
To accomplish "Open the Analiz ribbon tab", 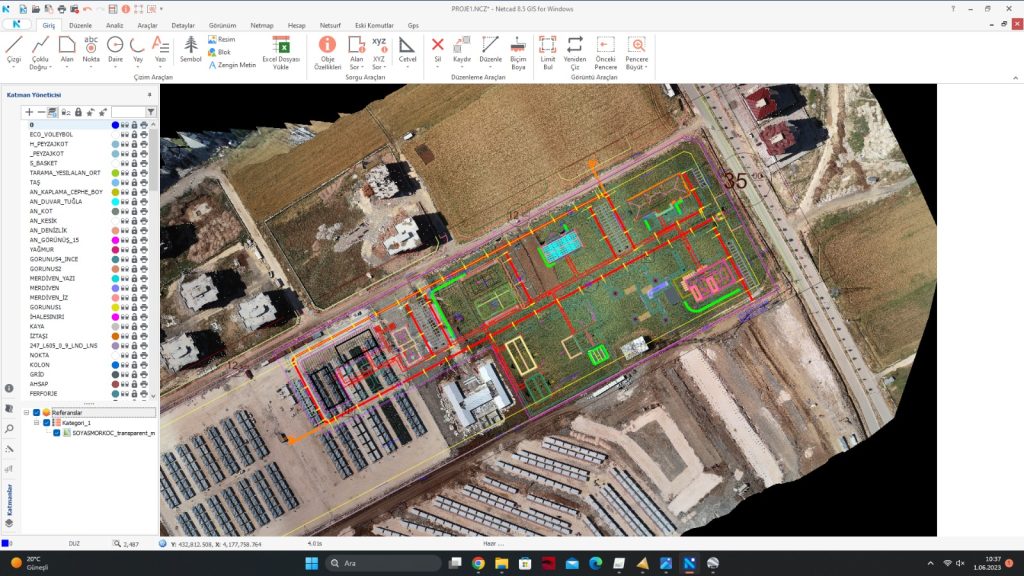I will [114, 25].
